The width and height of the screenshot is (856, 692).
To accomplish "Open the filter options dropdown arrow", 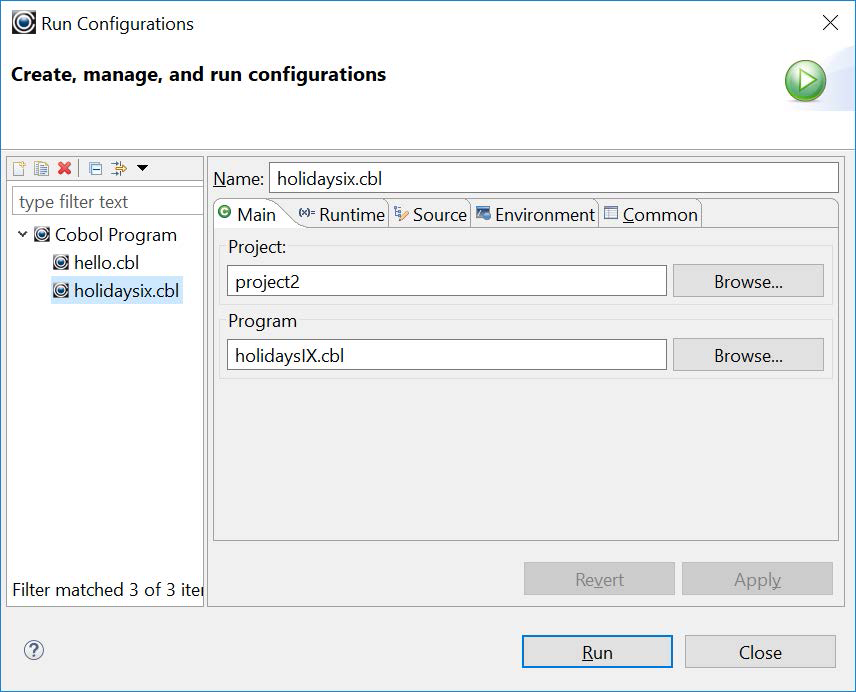I will (x=142, y=168).
